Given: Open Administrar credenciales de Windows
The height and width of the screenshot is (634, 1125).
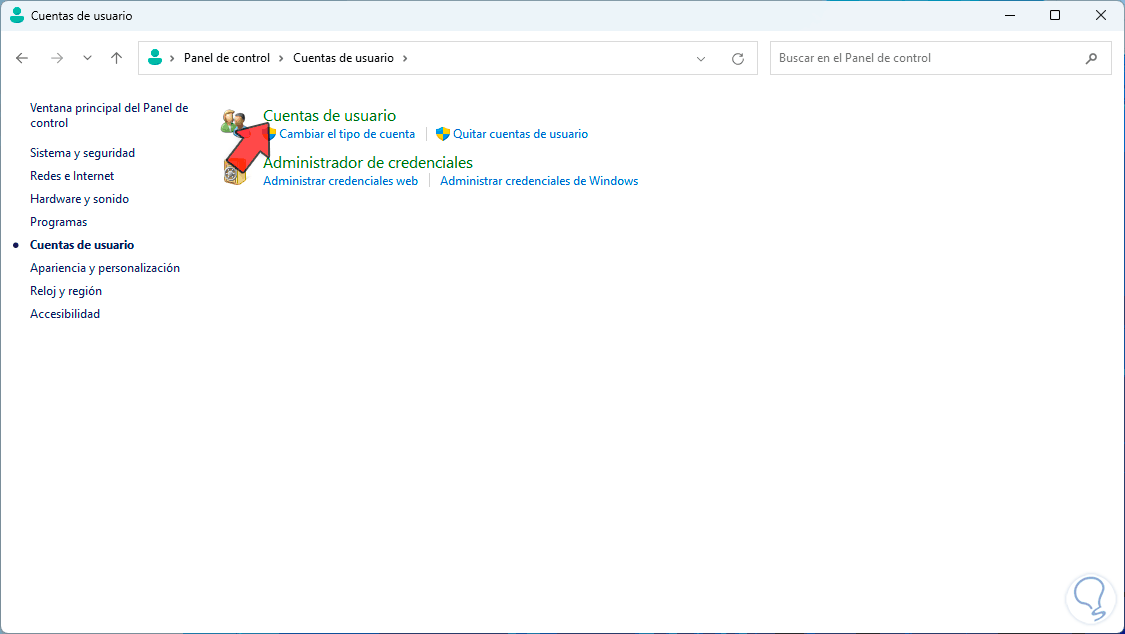Looking at the screenshot, I should pyautogui.click(x=539, y=181).
